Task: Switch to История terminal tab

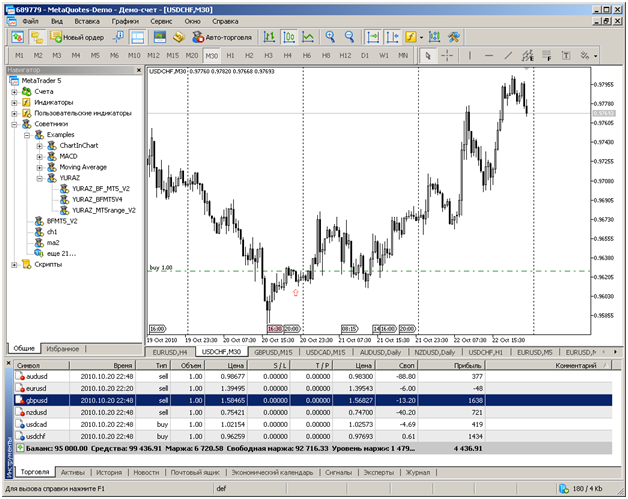Action: (109, 472)
